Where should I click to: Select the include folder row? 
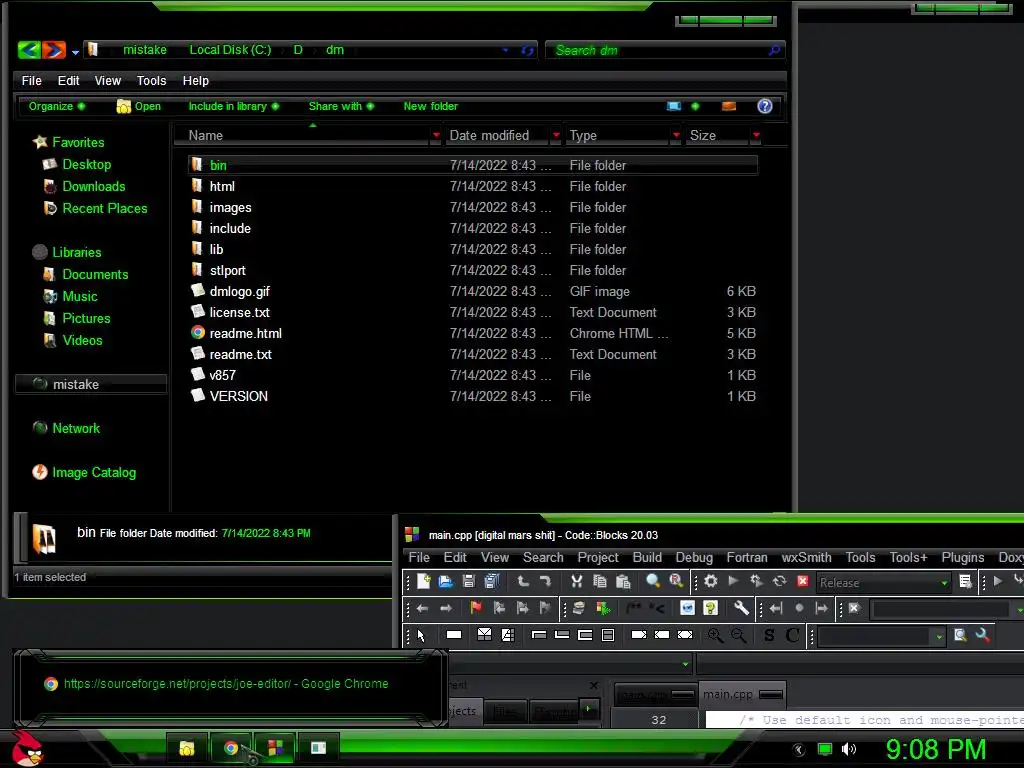pos(473,228)
